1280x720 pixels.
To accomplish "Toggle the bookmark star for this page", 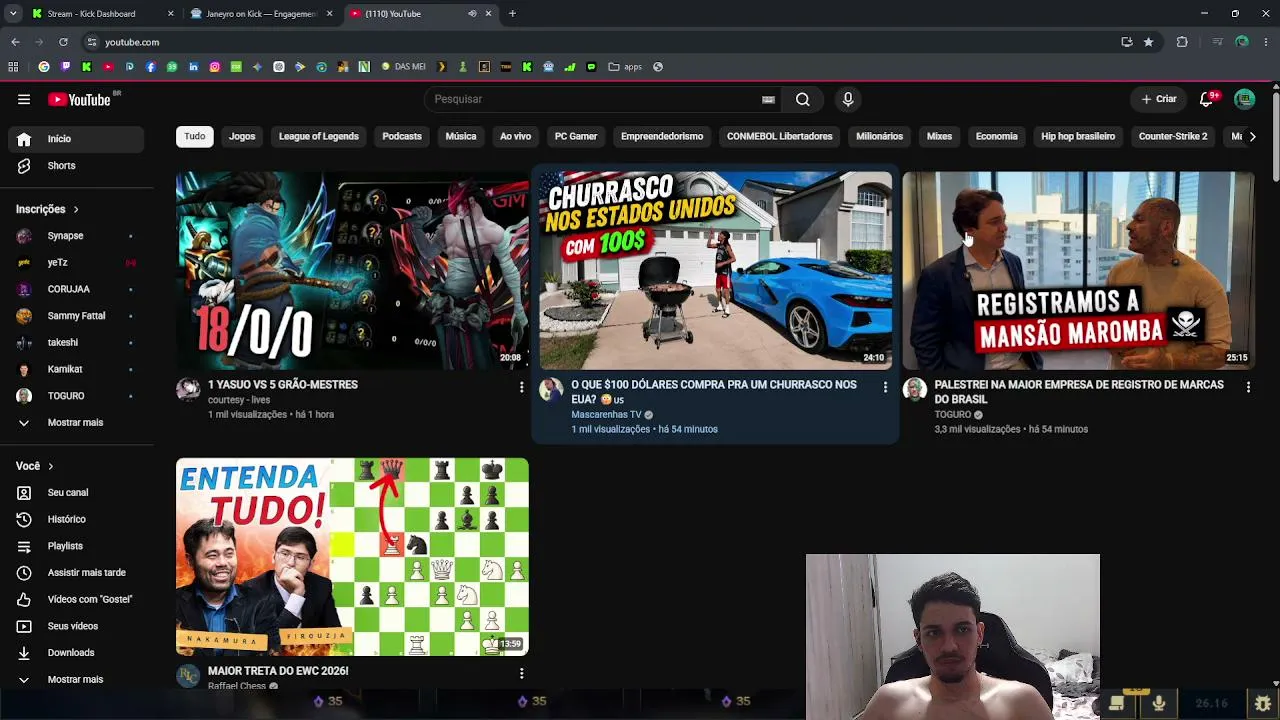I will pos(1148,42).
